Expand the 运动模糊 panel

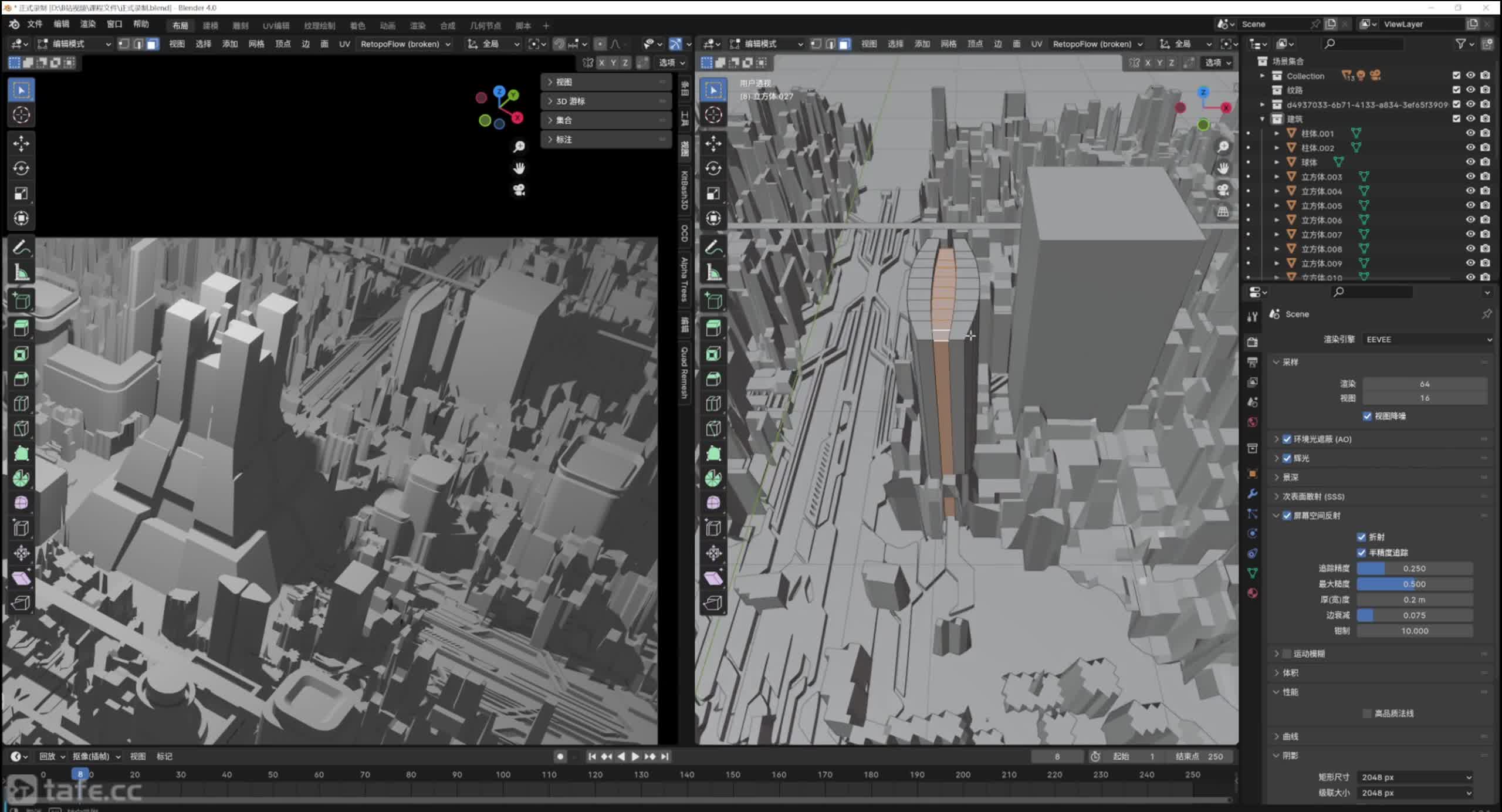(1379, 654)
